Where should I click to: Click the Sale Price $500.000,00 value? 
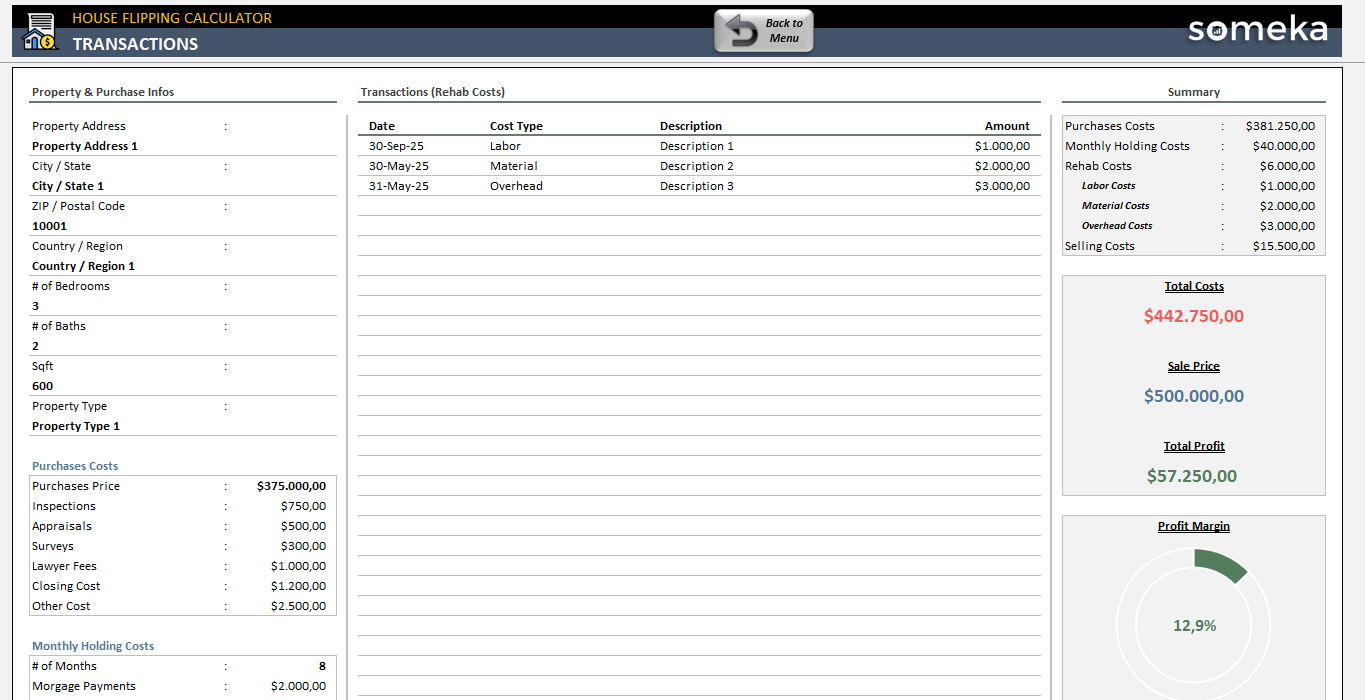click(1193, 396)
